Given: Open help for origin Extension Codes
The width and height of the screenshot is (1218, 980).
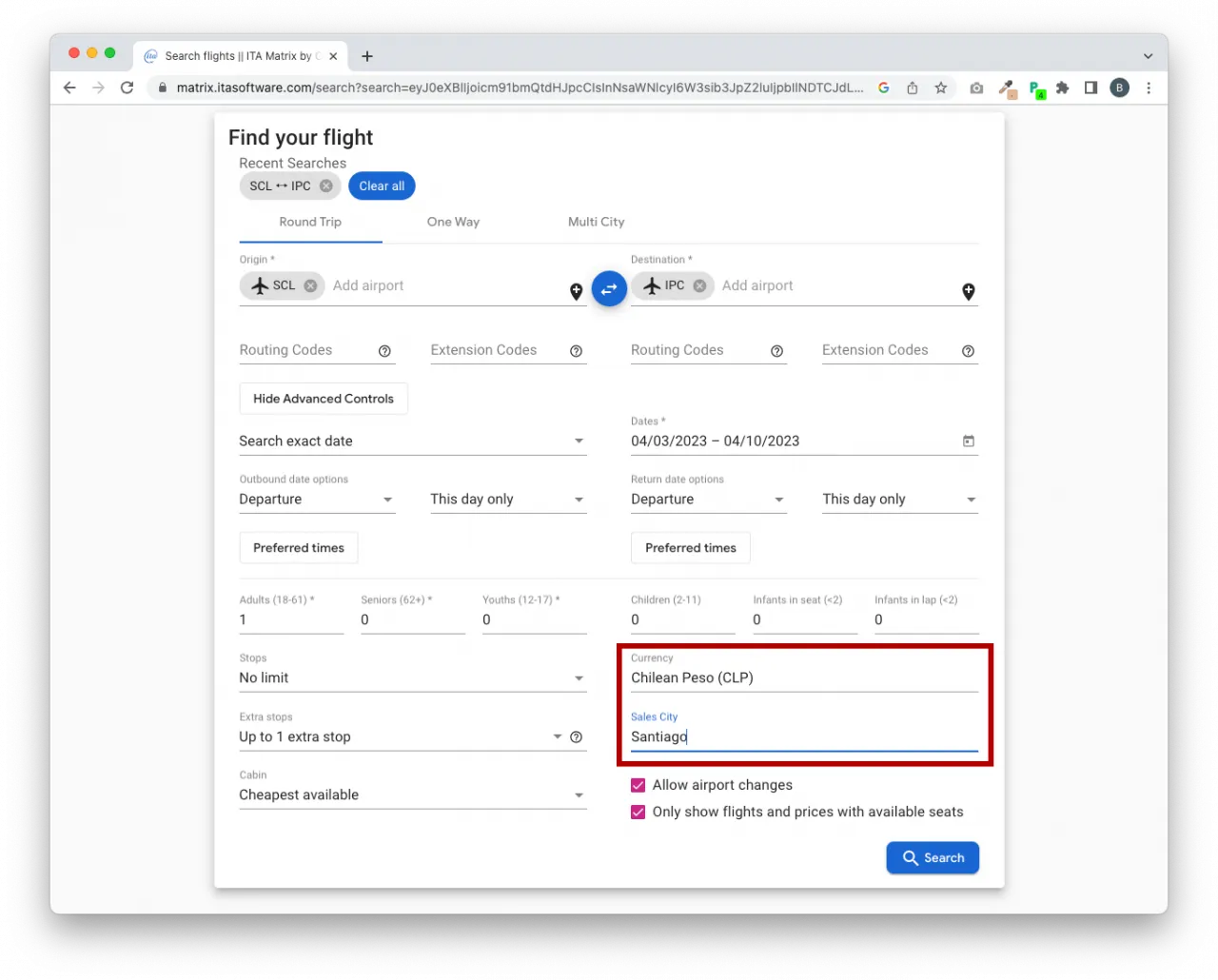Looking at the screenshot, I should click(576, 351).
